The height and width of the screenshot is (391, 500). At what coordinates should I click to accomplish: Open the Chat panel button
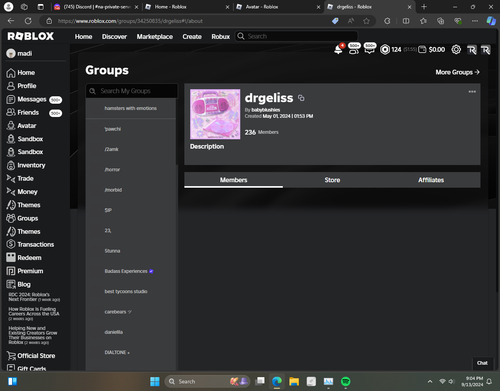click(x=482, y=363)
